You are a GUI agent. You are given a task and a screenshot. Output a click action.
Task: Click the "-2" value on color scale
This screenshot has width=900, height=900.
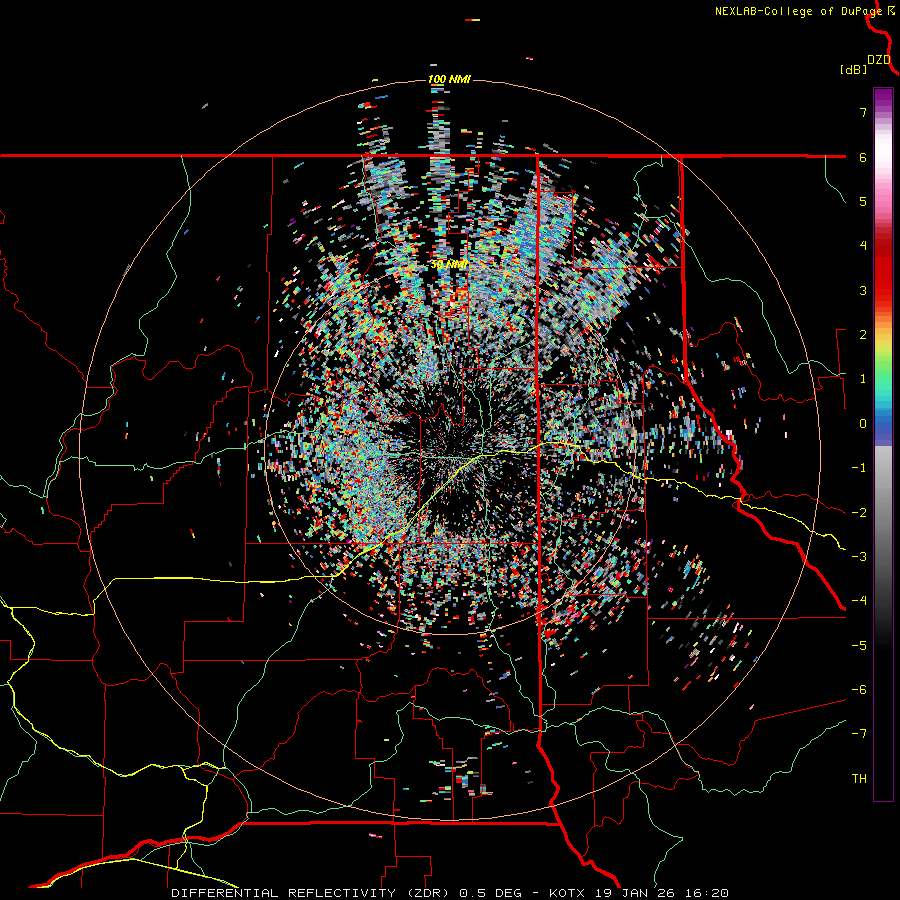[x=859, y=513]
